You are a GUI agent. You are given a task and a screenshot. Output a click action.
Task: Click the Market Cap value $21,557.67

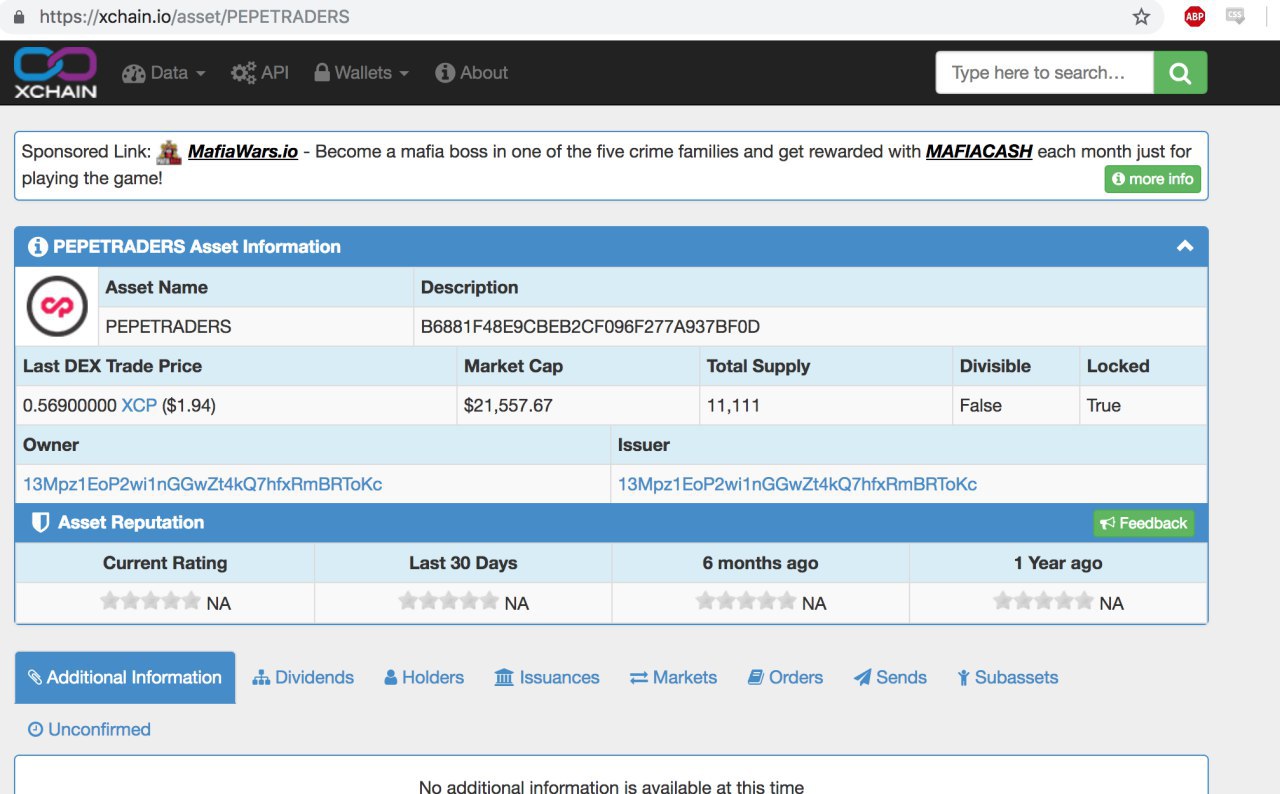[x=508, y=406]
